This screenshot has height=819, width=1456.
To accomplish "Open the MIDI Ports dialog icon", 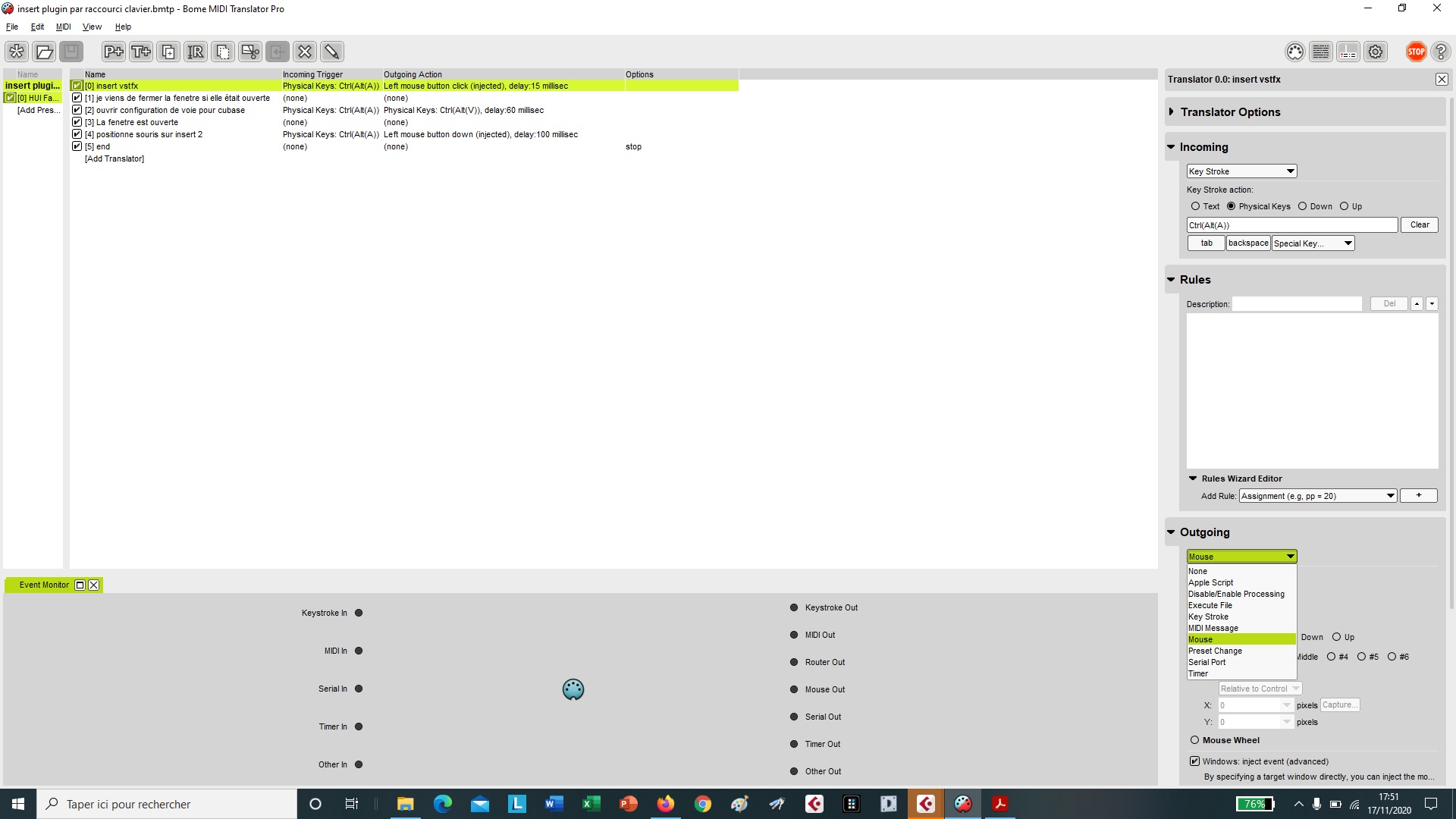I will (1295, 52).
